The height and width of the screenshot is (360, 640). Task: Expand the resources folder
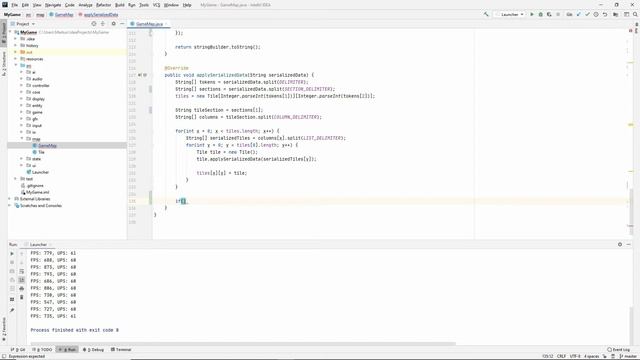coord(16,59)
